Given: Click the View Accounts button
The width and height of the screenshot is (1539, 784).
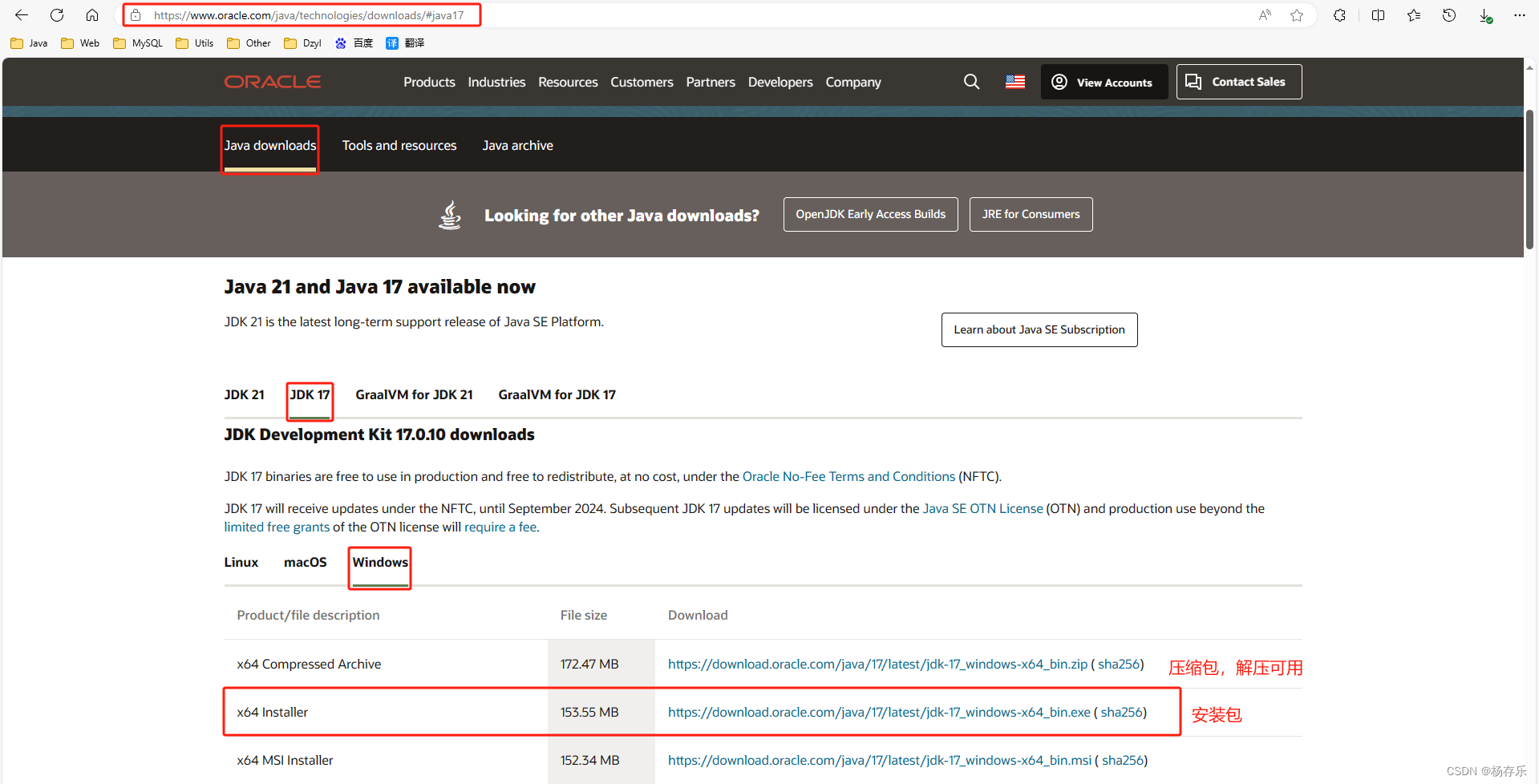Looking at the screenshot, I should [1104, 82].
